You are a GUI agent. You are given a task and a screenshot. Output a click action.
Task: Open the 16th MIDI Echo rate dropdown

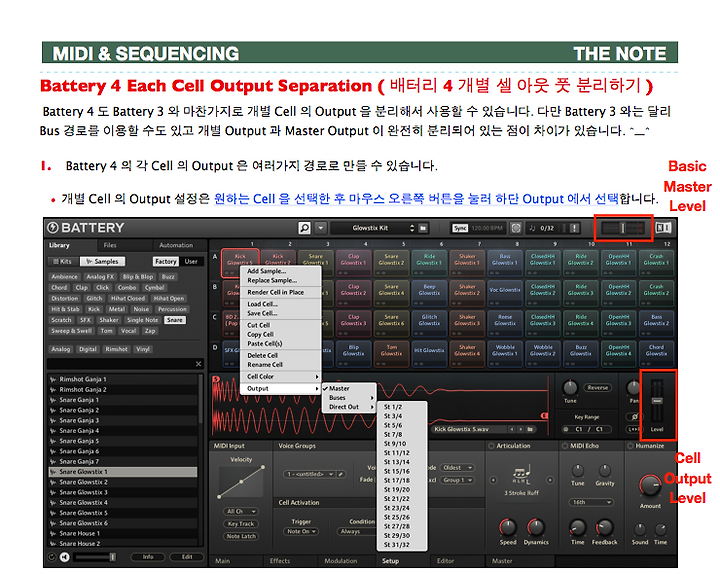click(x=591, y=502)
